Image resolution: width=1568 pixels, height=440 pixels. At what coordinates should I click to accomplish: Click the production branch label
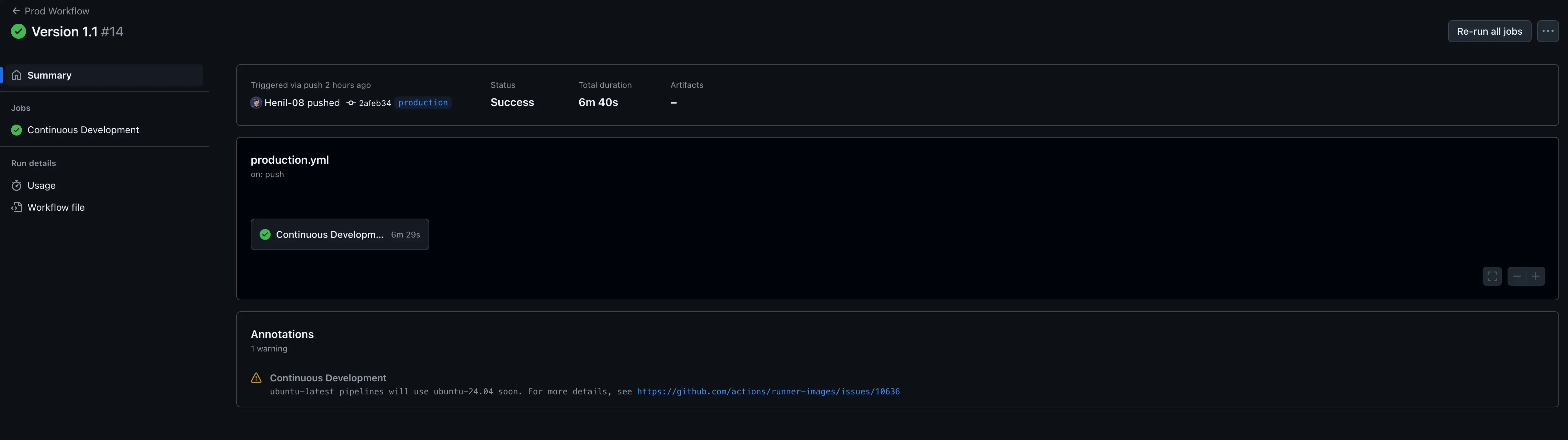(x=423, y=103)
